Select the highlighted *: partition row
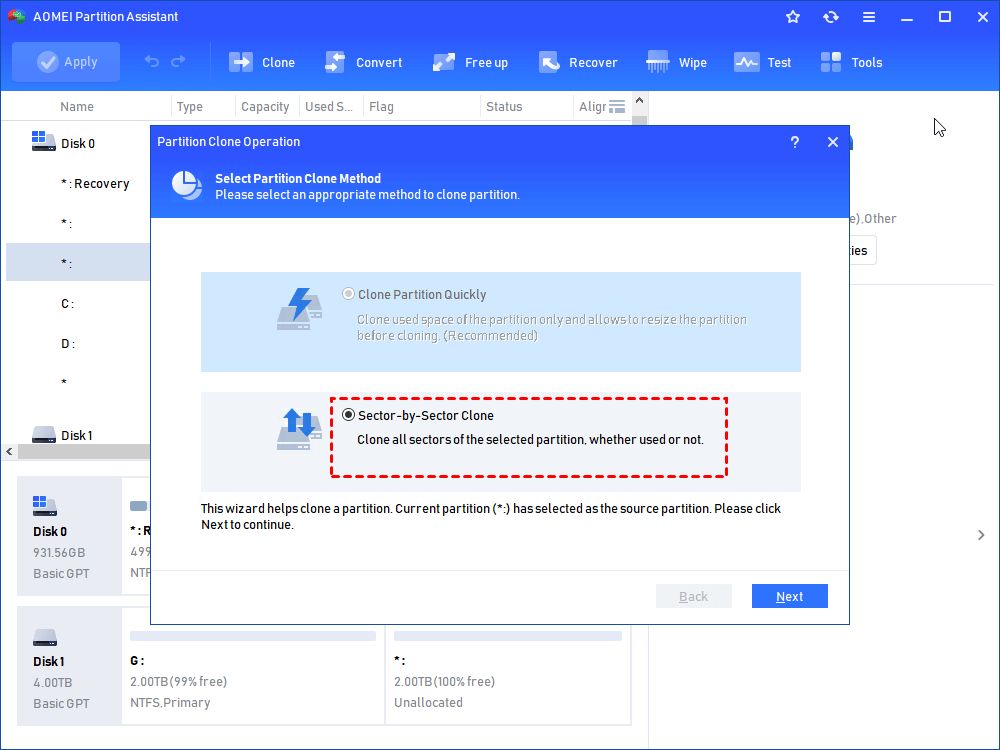 [x=78, y=262]
